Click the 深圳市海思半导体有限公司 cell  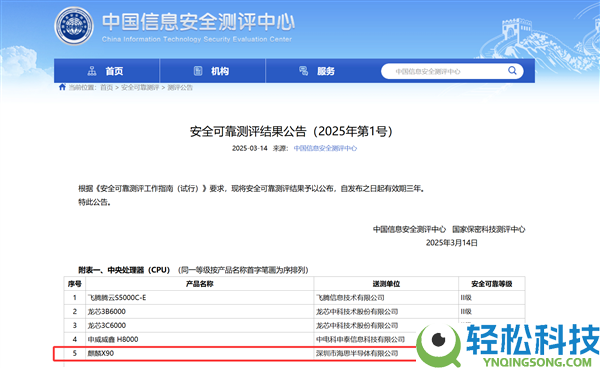point(357,353)
